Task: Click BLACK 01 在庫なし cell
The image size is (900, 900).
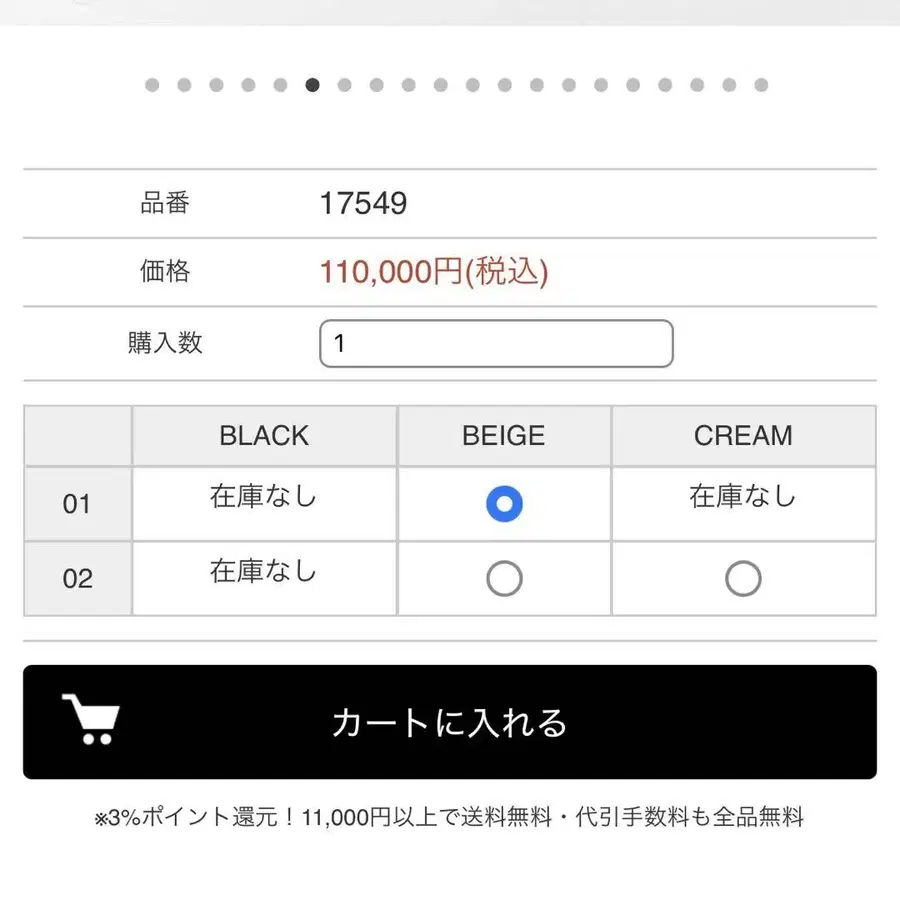Action: pyautogui.click(x=264, y=497)
